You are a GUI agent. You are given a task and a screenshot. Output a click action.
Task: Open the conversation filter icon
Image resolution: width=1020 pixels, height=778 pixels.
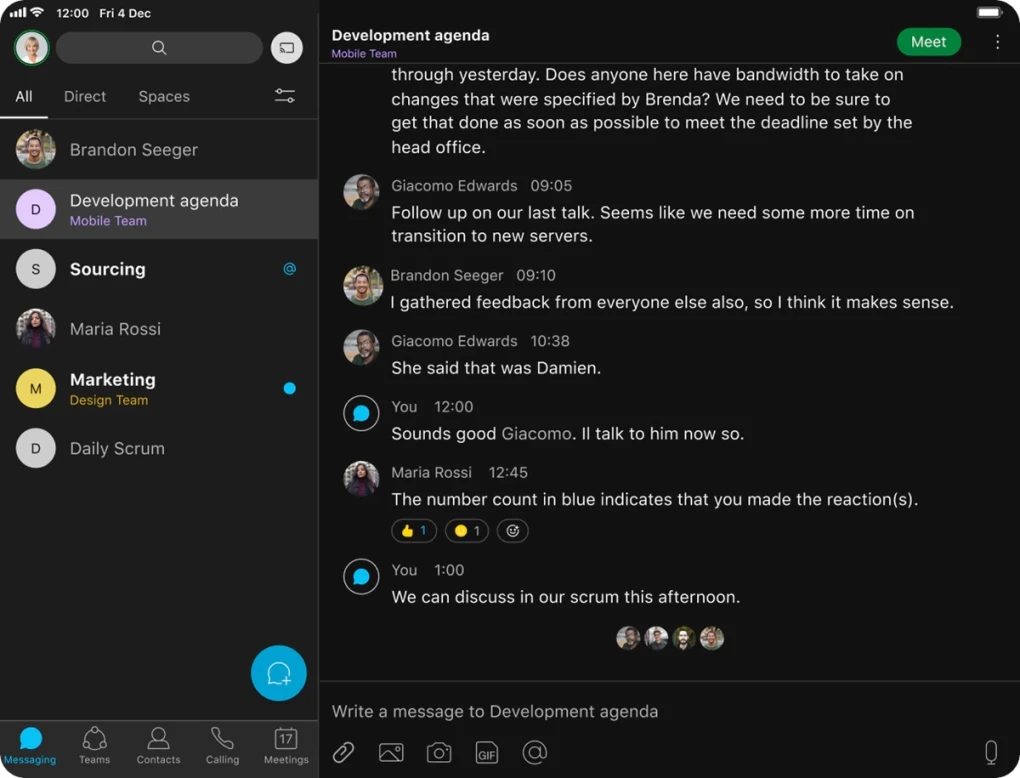(284, 96)
